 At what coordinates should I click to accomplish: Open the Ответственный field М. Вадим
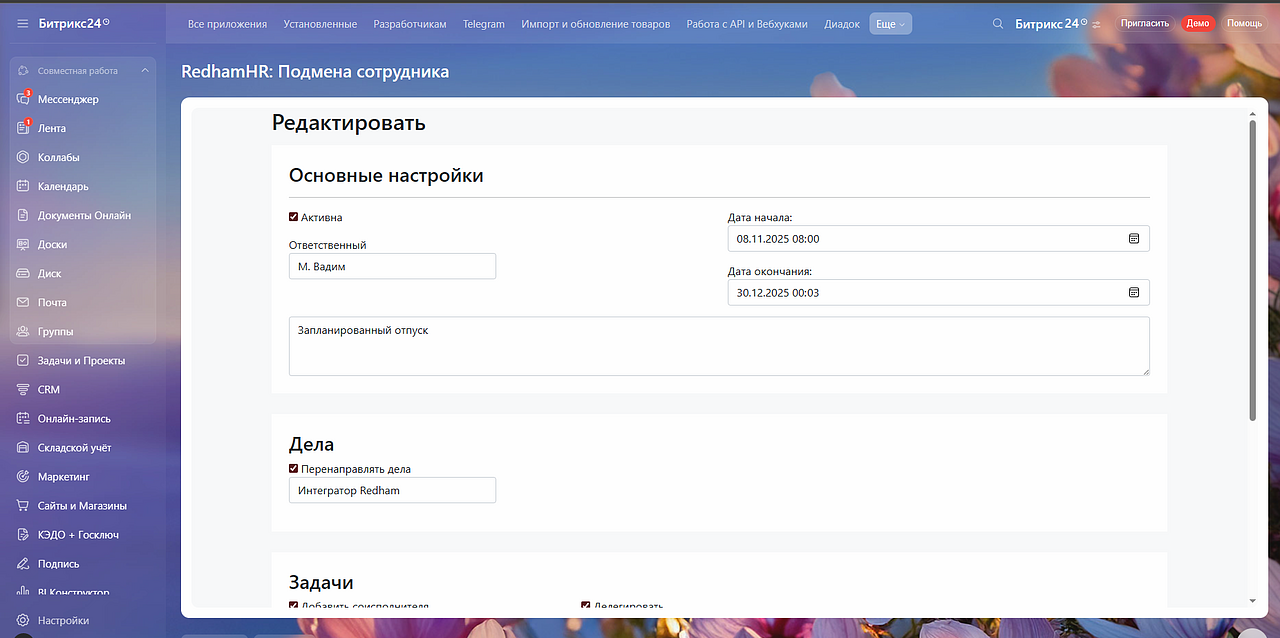pos(392,266)
